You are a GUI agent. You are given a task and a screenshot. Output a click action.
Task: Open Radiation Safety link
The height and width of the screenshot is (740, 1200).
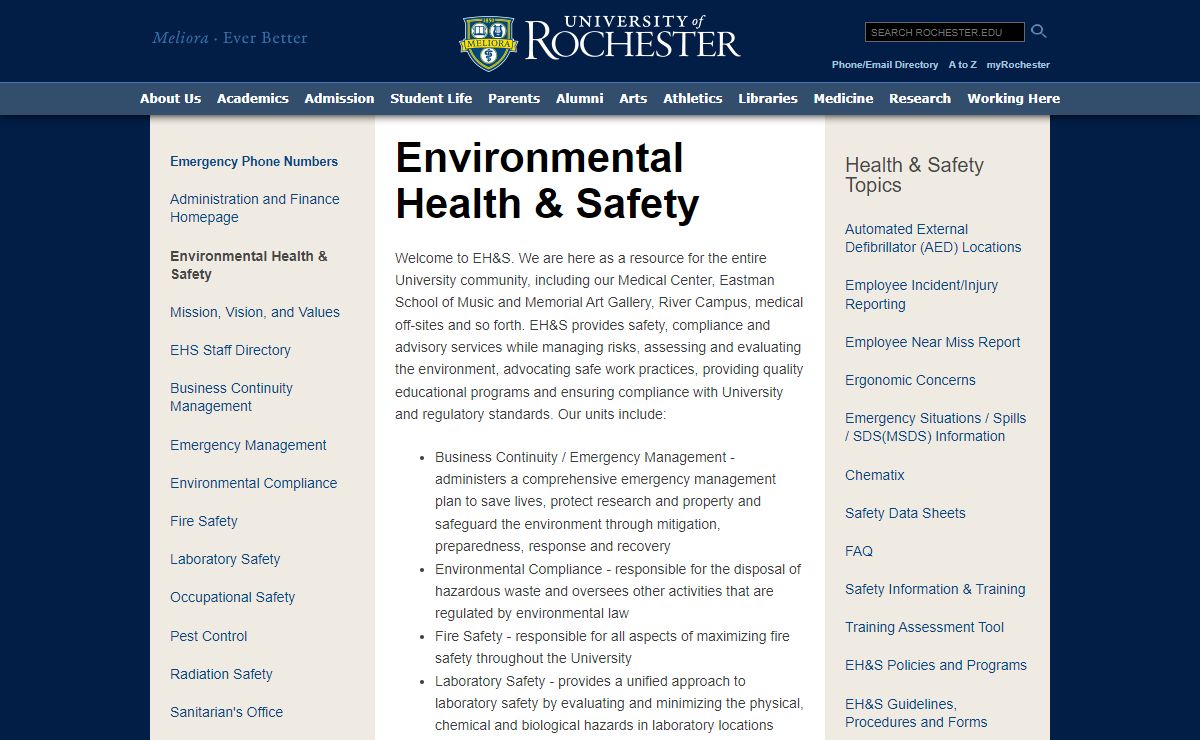221,674
